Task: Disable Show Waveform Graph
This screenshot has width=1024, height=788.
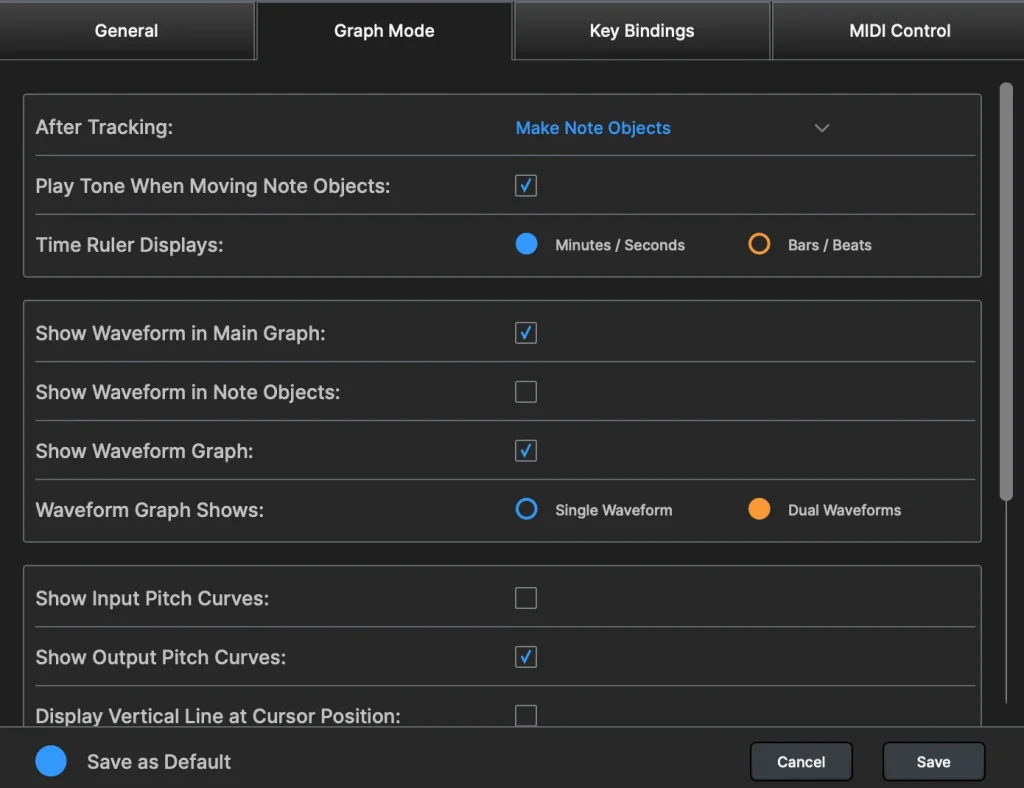Action: (526, 451)
